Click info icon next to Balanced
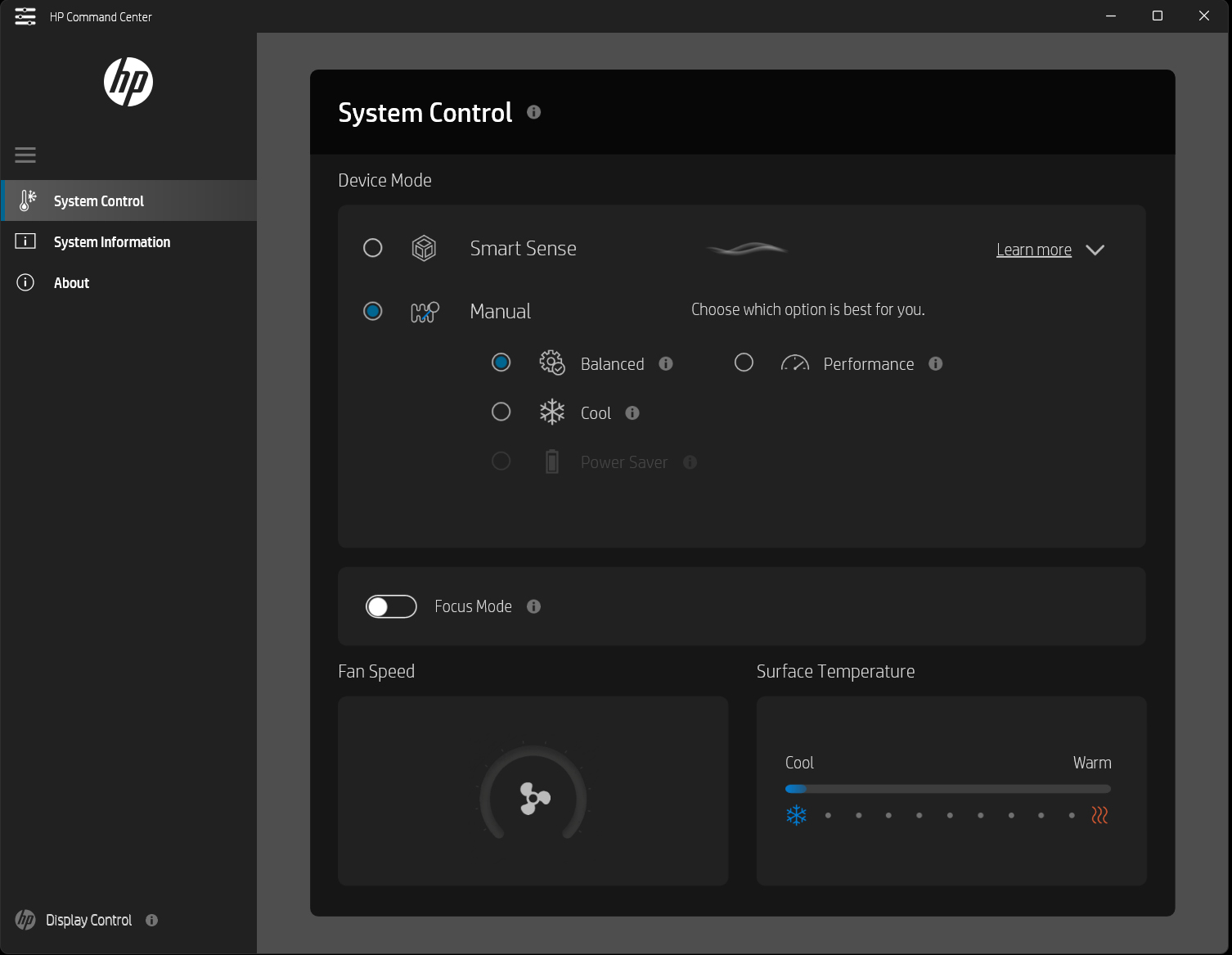 point(666,363)
